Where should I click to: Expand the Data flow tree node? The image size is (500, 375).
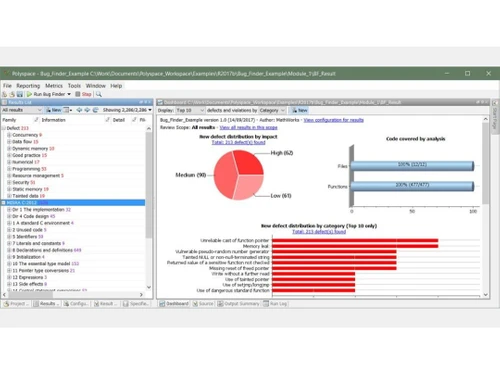coord(9,142)
